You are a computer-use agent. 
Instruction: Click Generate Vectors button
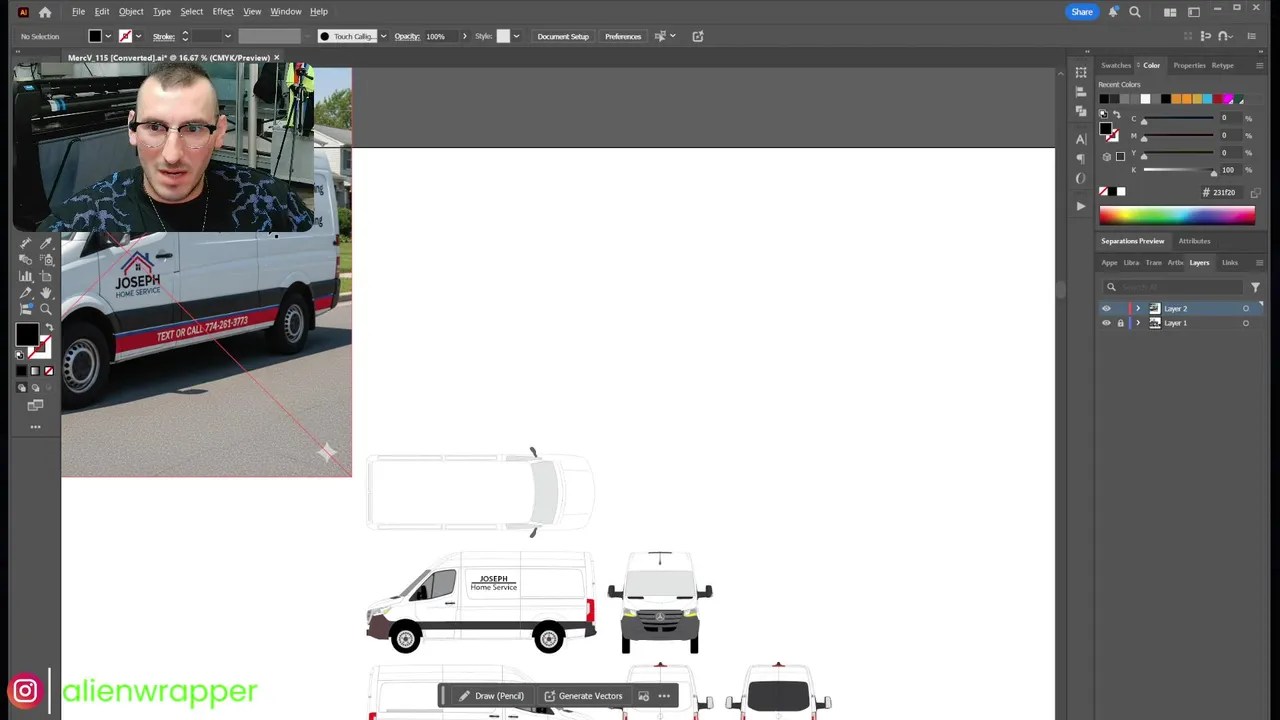coord(583,696)
